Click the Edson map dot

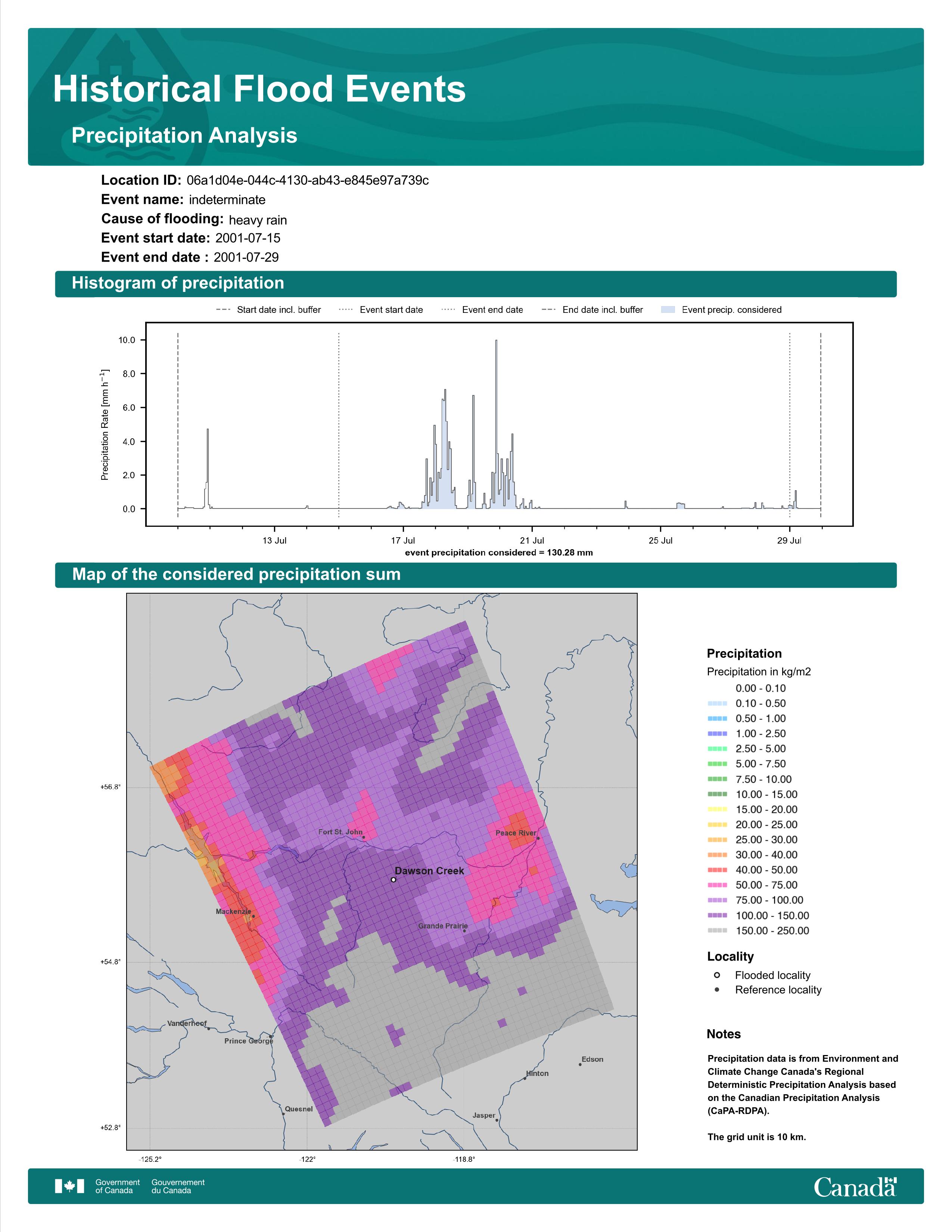(580, 1064)
